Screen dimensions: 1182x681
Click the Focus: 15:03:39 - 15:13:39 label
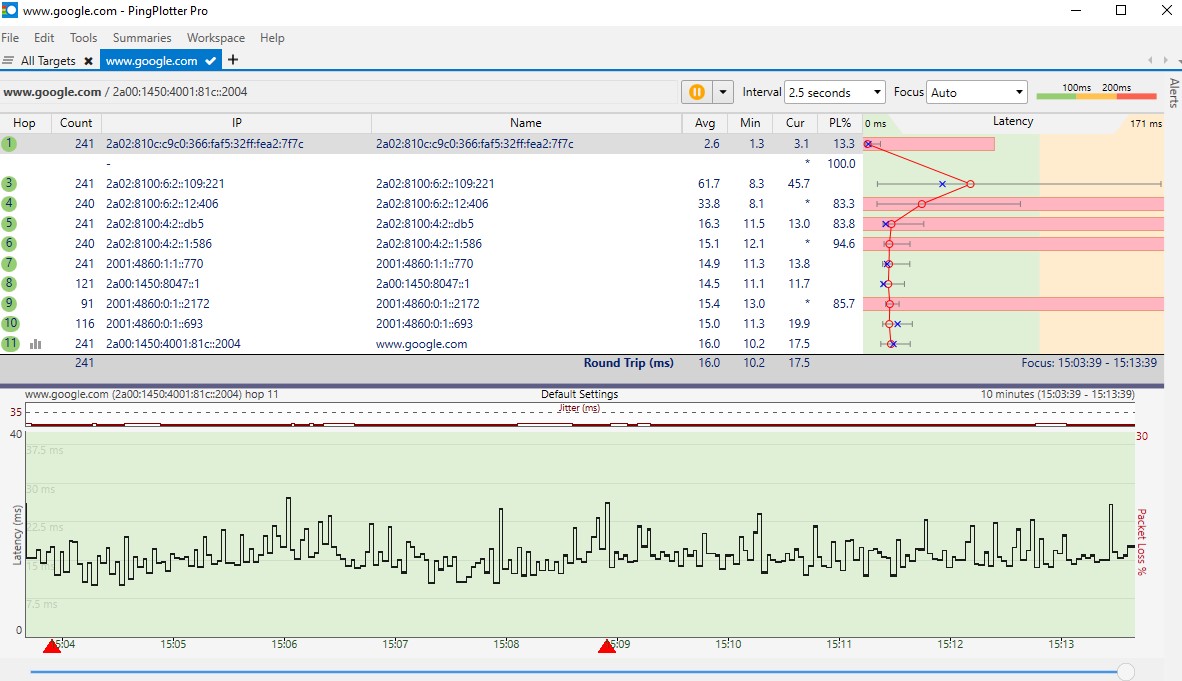pyautogui.click(x=1089, y=363)
